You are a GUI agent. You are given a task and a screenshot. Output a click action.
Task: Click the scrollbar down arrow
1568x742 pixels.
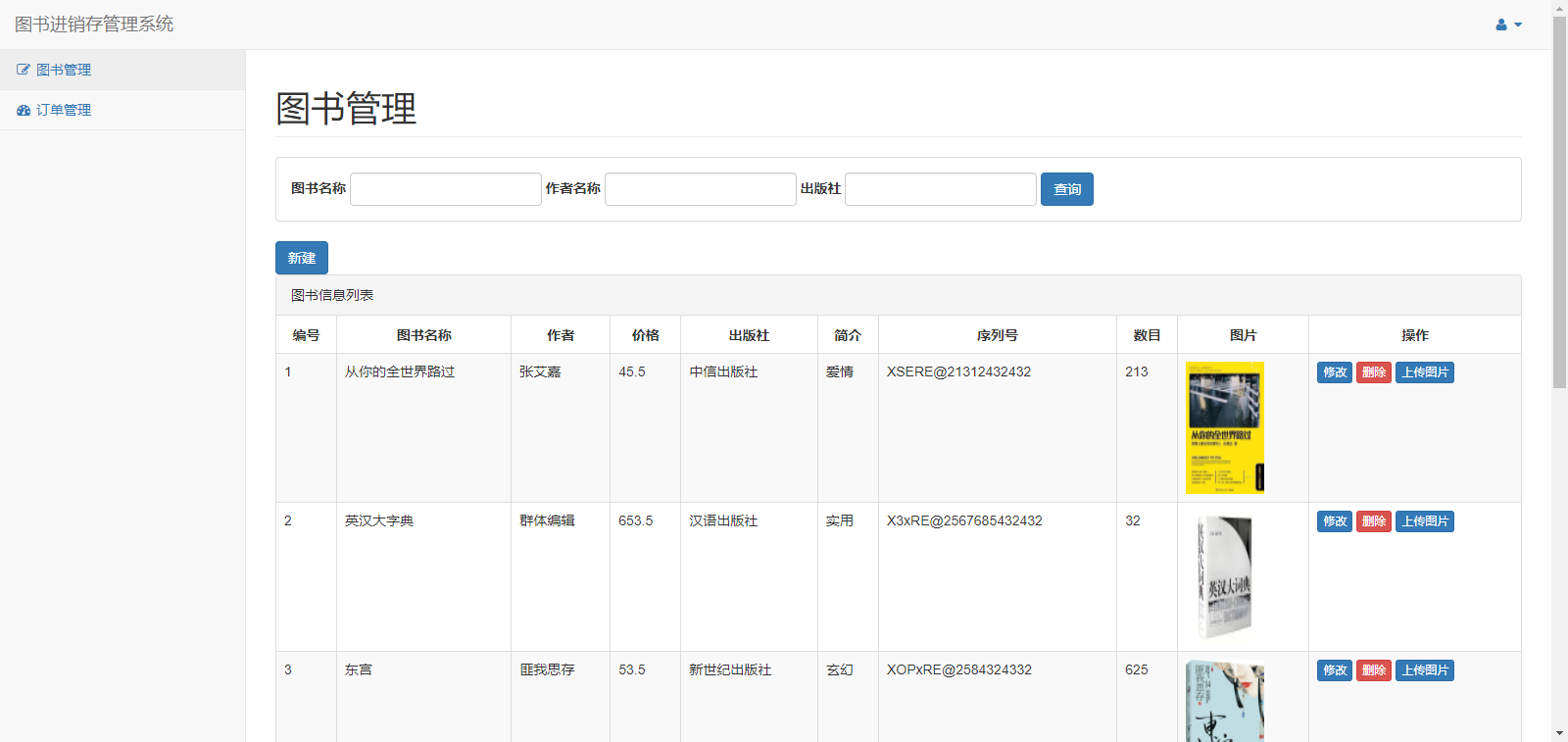pos(1559,733)
